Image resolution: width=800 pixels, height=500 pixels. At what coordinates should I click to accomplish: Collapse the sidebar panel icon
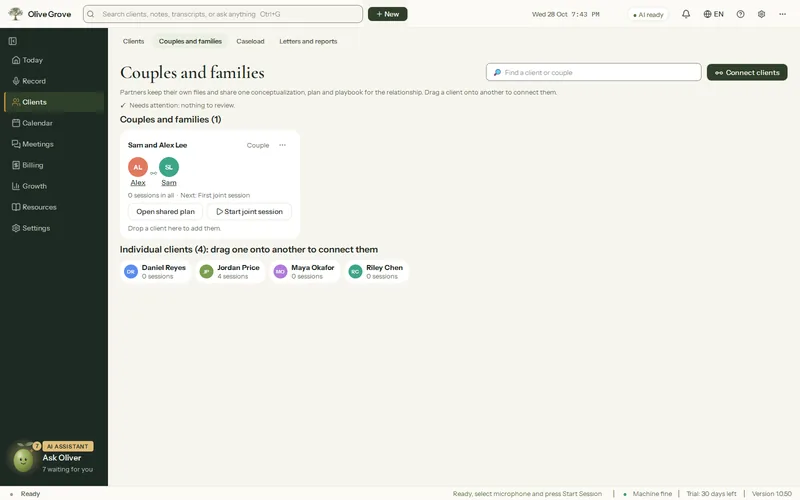tap(13, 41)
